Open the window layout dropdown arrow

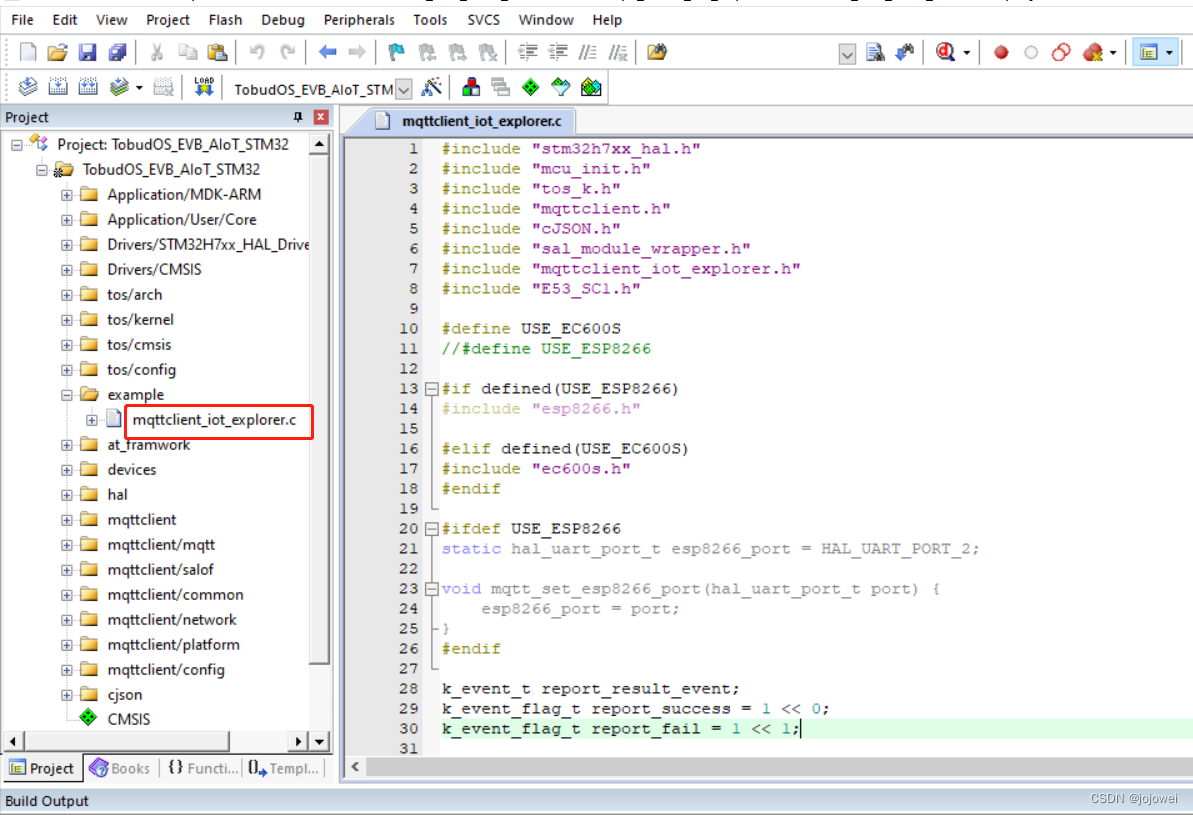point(1169,53)
